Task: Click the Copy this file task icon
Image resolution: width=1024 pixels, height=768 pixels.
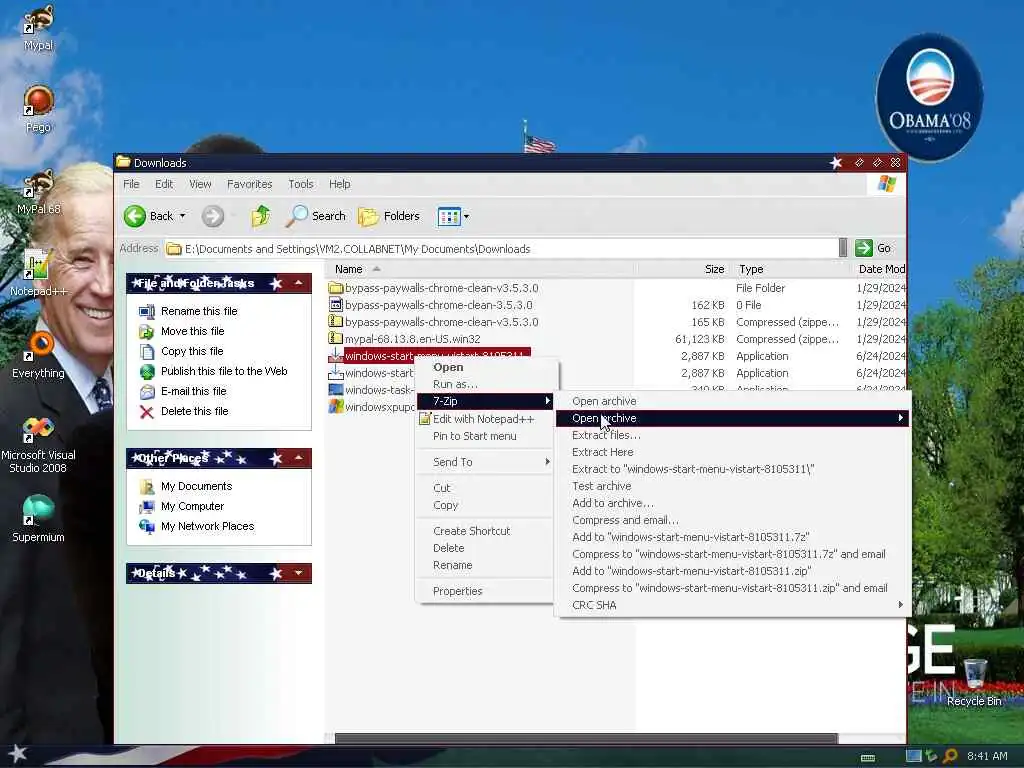Action: tap(147, 351)
